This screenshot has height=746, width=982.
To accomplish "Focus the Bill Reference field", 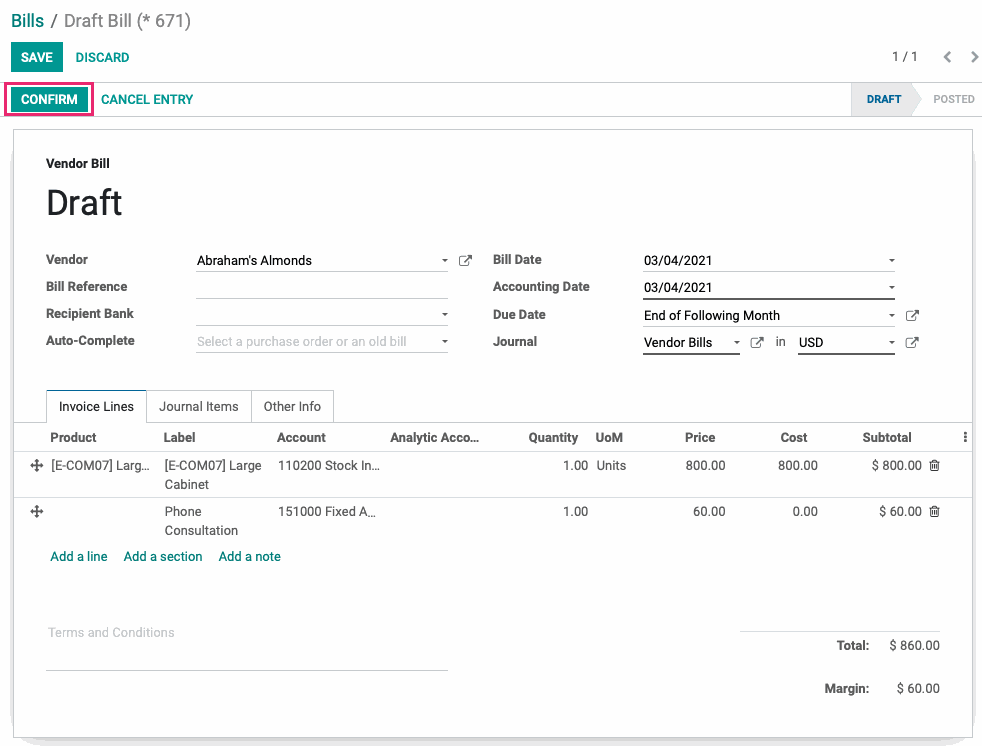I will click(322, 287).
